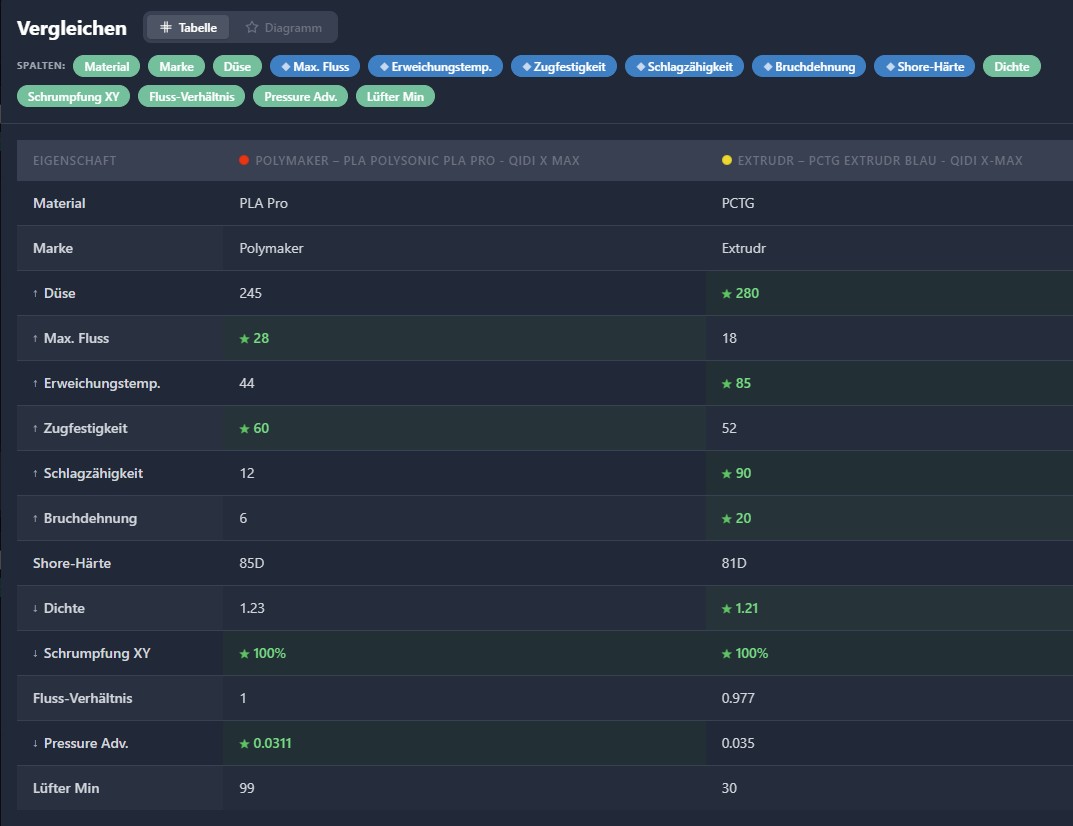Click the Zugfestigkeit value 52
This screenshot has height=826, width=1073.
tap(729, 428)
